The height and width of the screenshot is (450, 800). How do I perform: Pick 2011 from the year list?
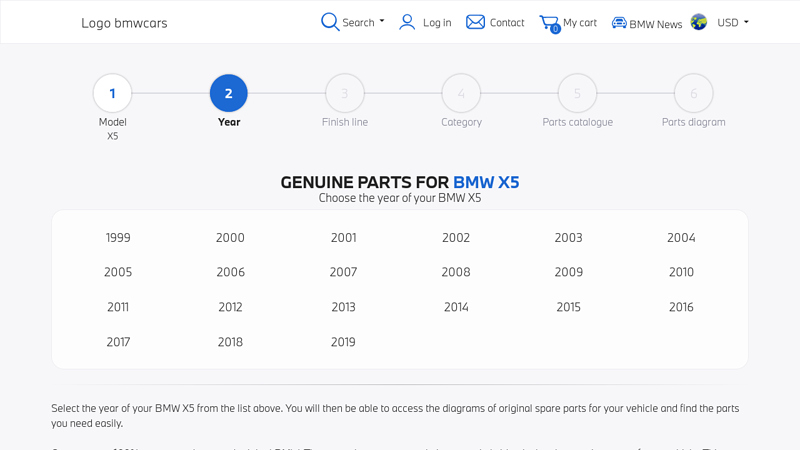[118, 307]
